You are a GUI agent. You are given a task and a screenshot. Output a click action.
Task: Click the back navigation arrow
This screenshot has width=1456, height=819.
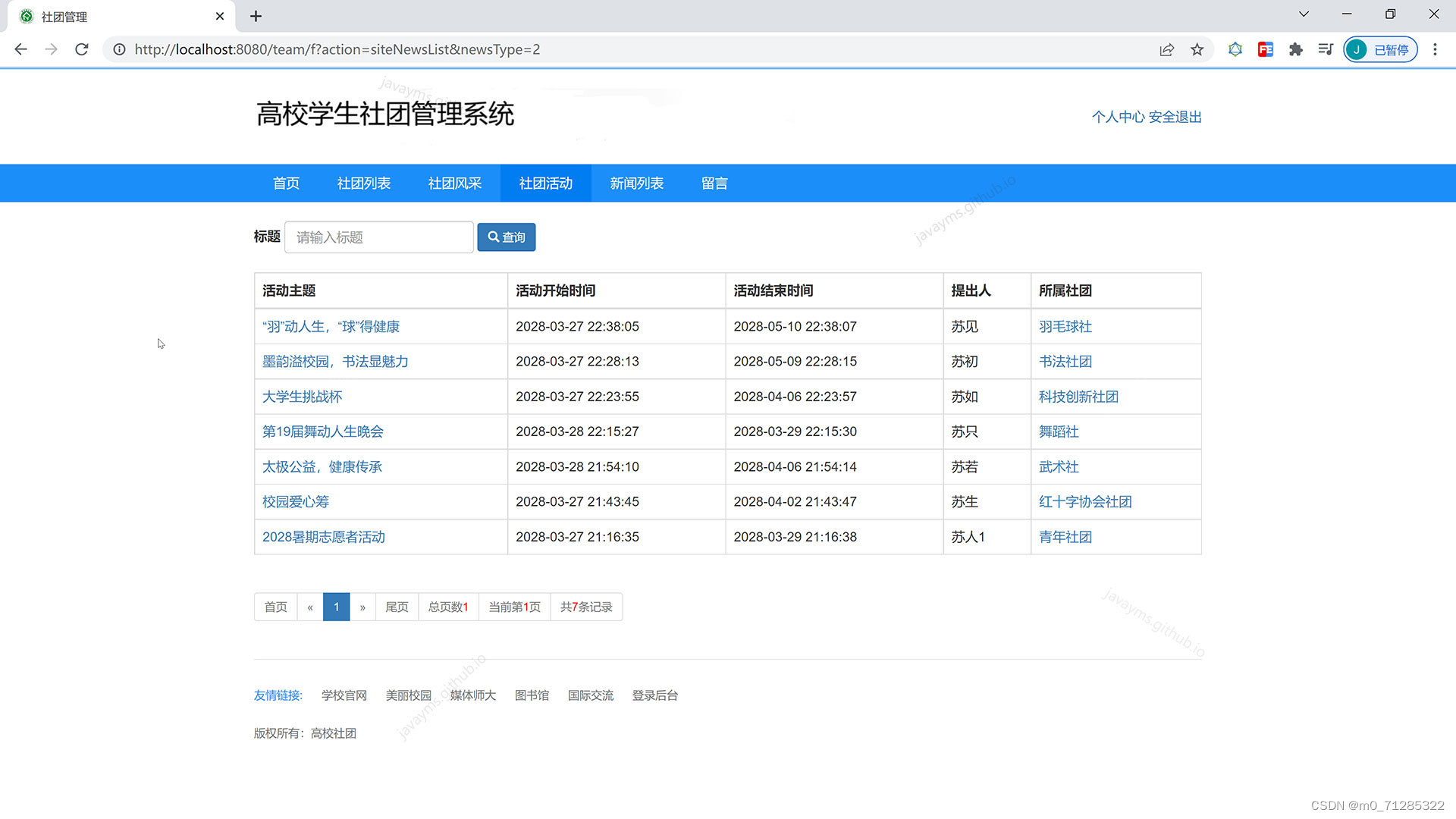tap(21, 49)
